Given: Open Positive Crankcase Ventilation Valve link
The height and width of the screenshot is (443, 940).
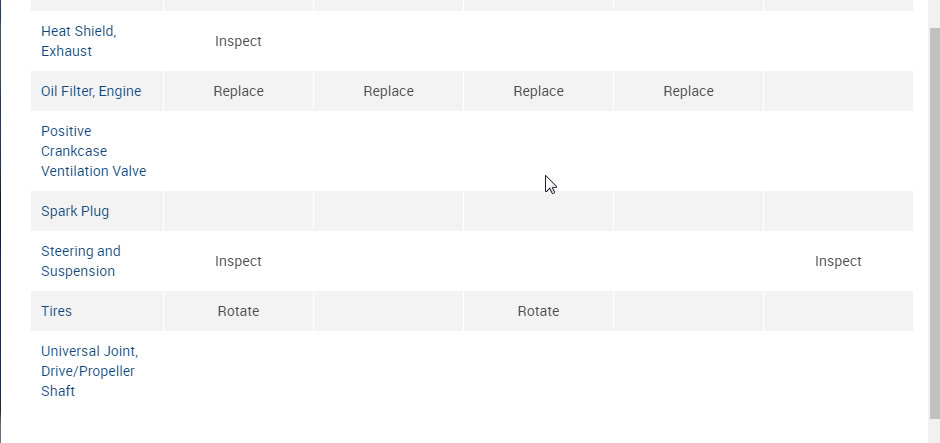Looking at the screenshot, I should coord(93,151).
